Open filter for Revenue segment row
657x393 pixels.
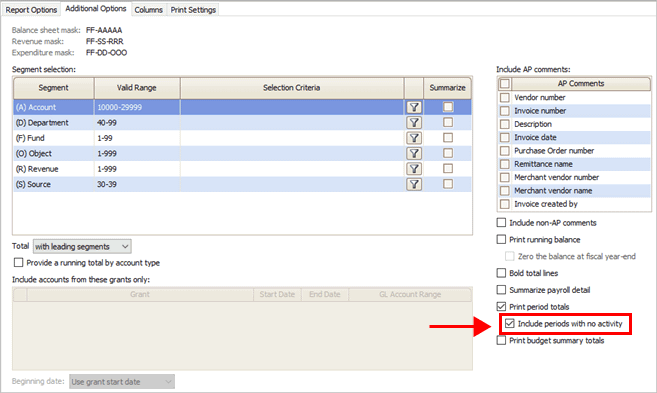(414, 169)
